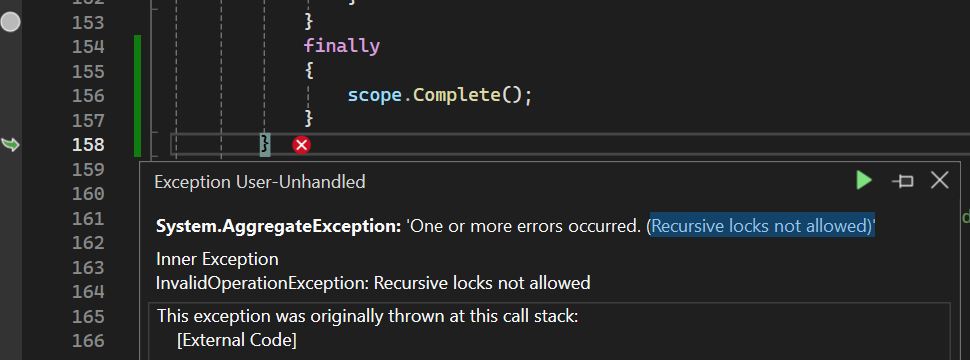Click the red exception error icon
The image size is (970, 360).
301,145
